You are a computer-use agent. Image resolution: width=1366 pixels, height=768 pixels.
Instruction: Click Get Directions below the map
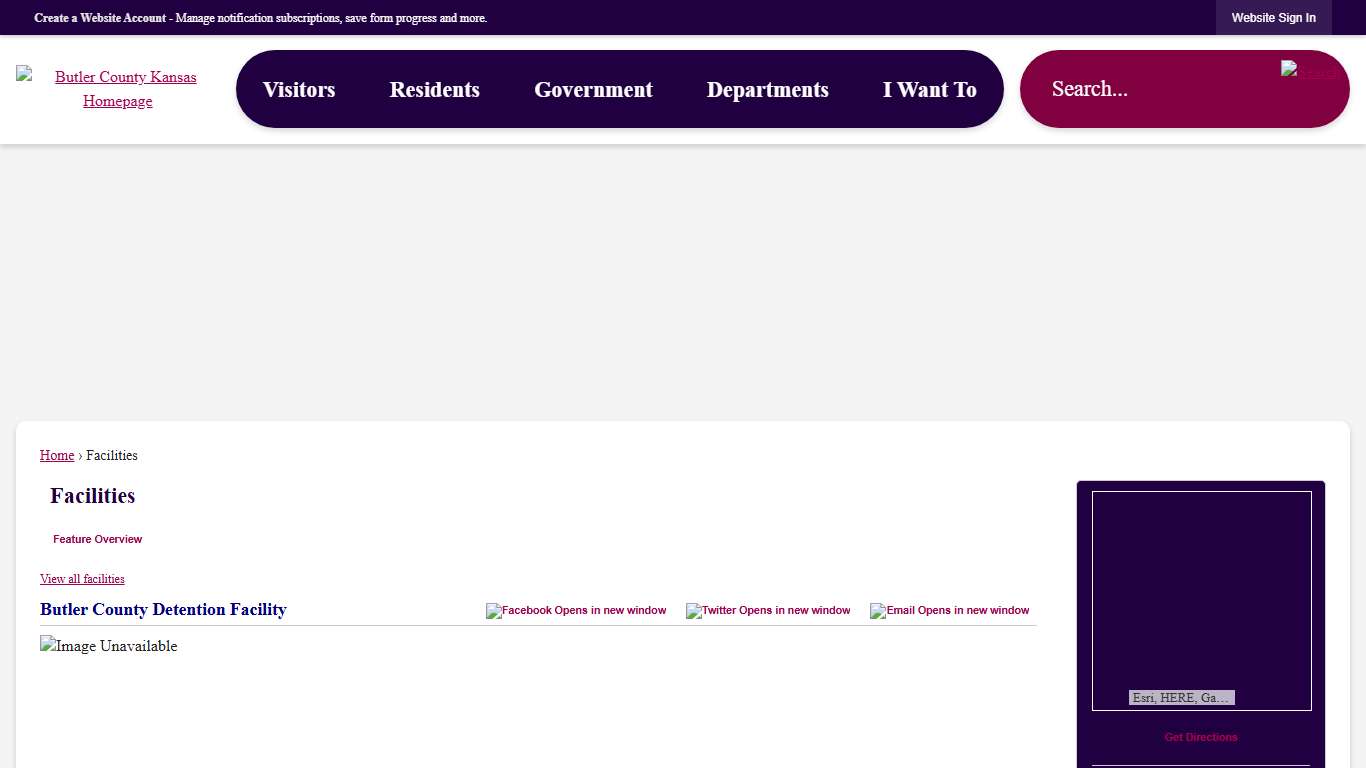(x=1200, y=737)
